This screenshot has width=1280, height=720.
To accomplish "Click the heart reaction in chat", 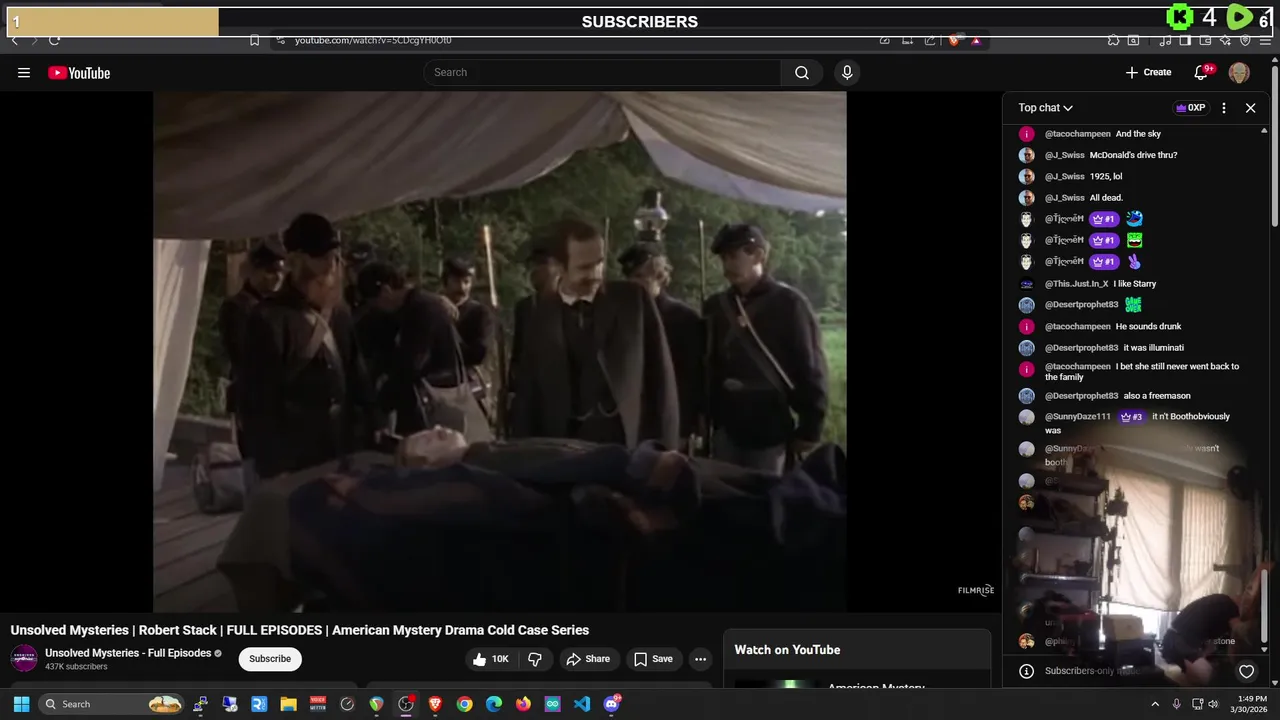I will 1246,671.
